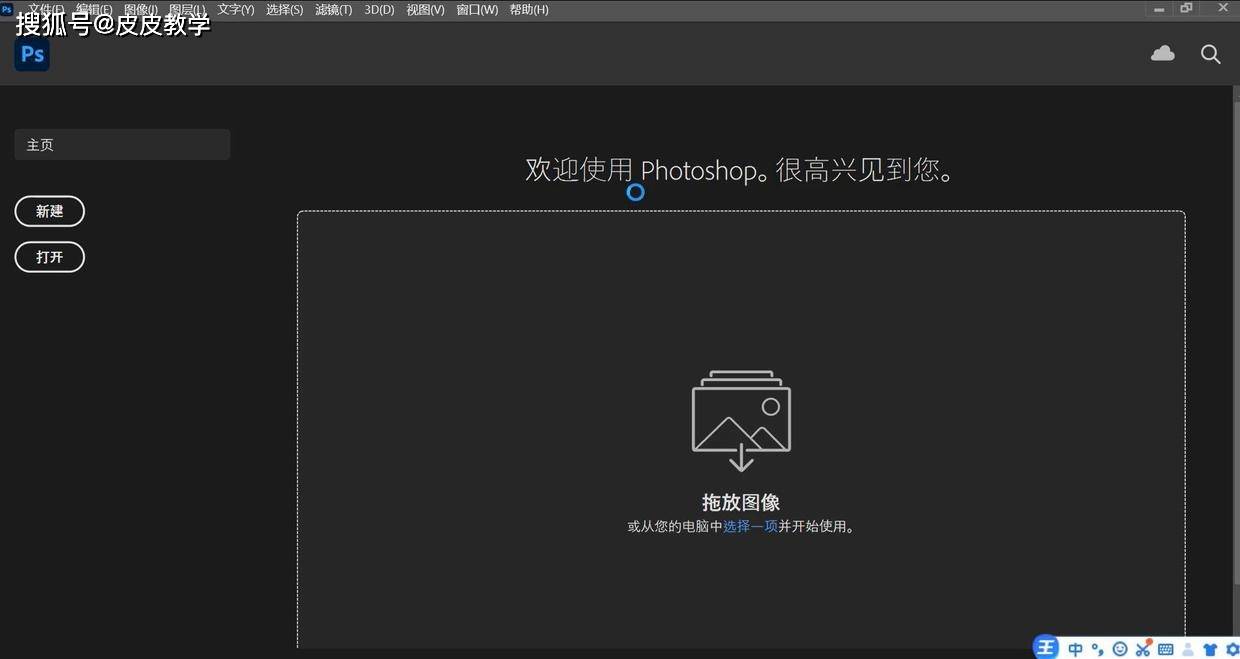Viewport: 1240px width, 659px height.
Task: Open the IME soft keyboard icon
Action: 1166,649
